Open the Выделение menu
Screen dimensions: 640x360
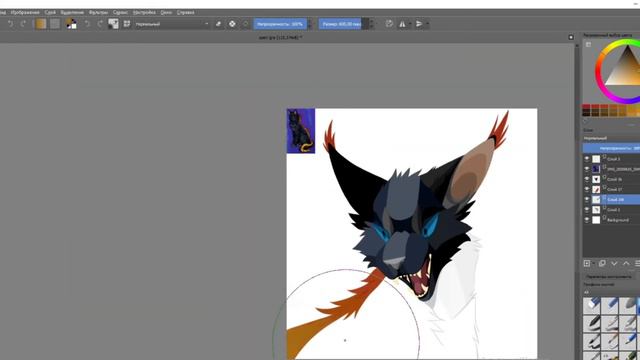click(x=72, y=12)
